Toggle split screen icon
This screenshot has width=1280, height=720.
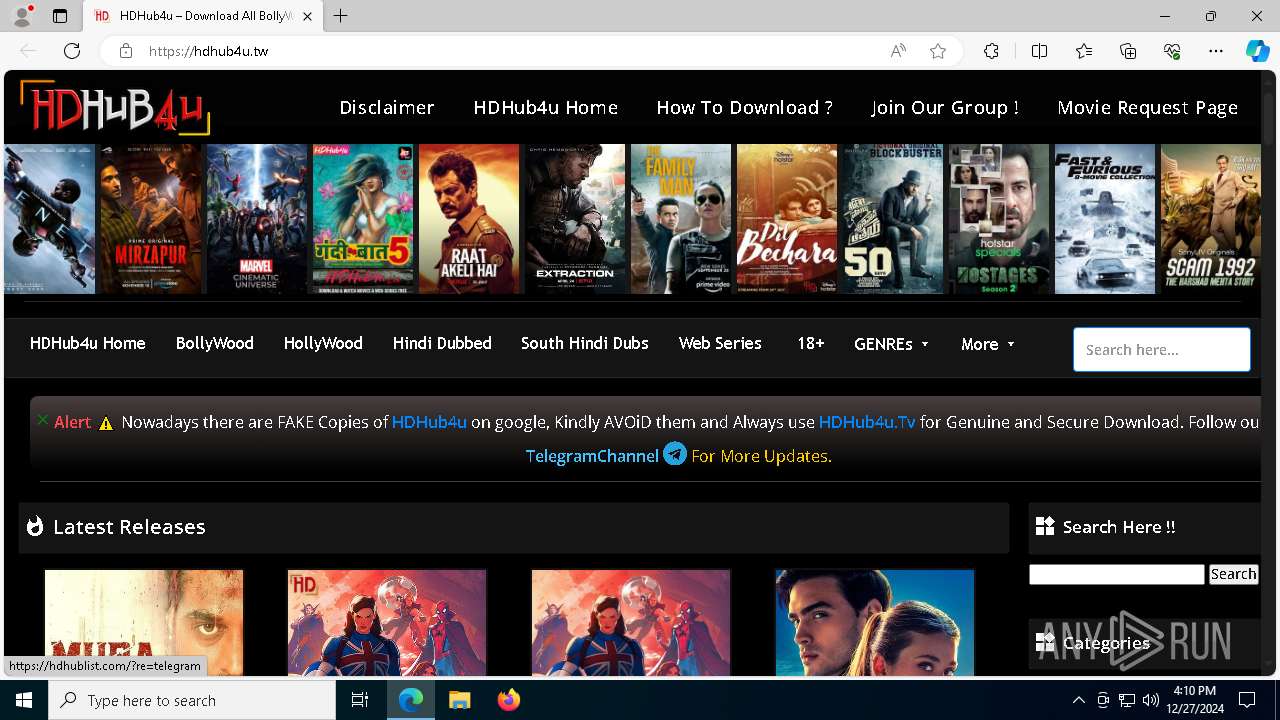[x=1039, y=51]
